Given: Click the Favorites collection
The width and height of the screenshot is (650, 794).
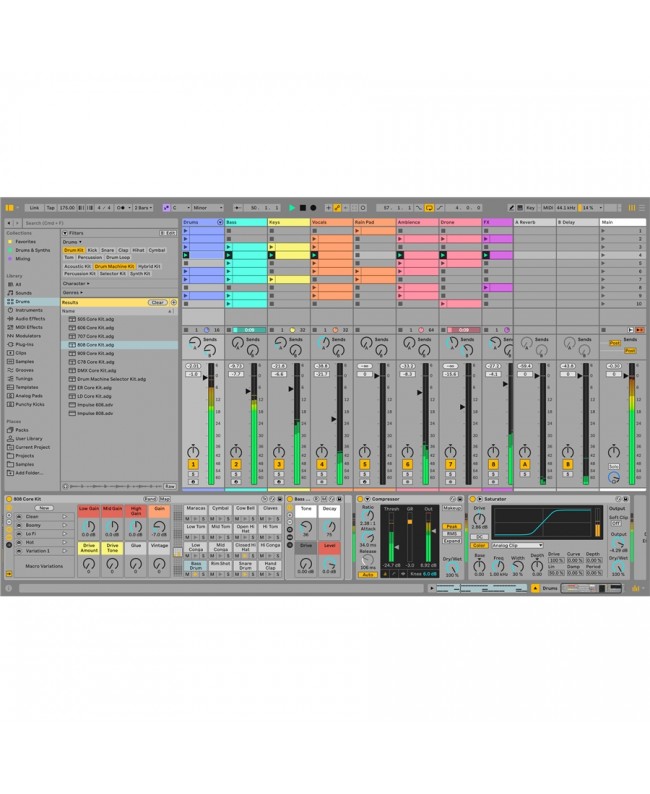Looking at the screenshot, I should pos(25,242).
